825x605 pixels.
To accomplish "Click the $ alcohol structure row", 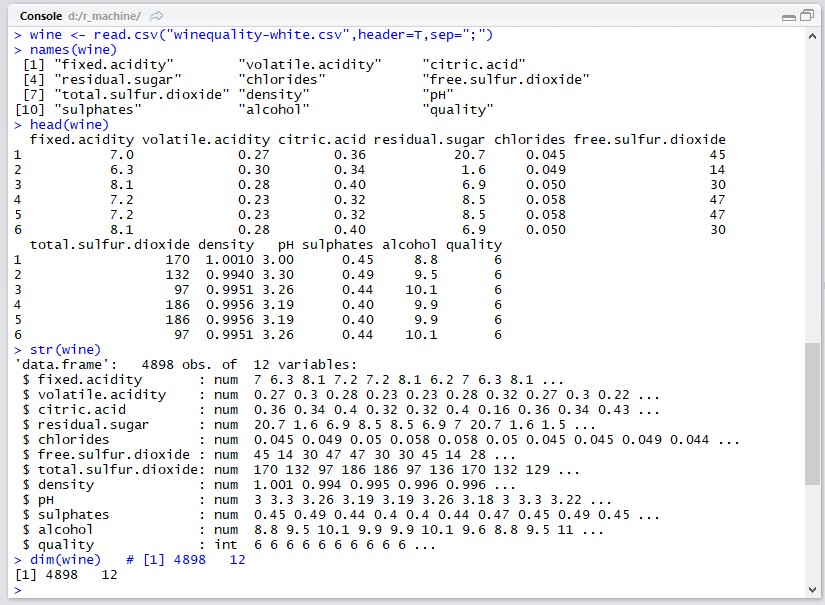I will [x=313, y=530].
